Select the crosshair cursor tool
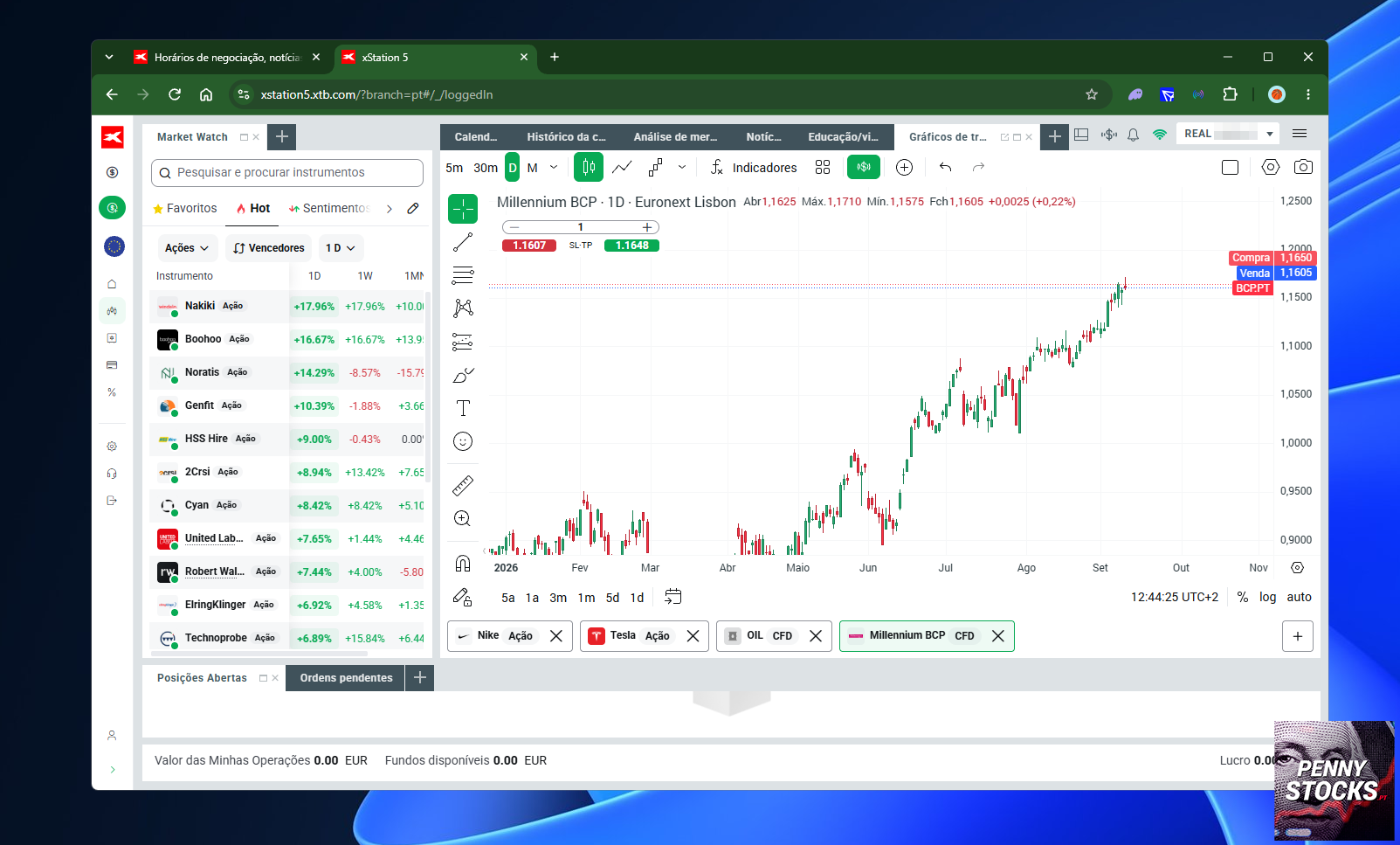The width and height of the screenshot is (1400, 845). [463, 209]
